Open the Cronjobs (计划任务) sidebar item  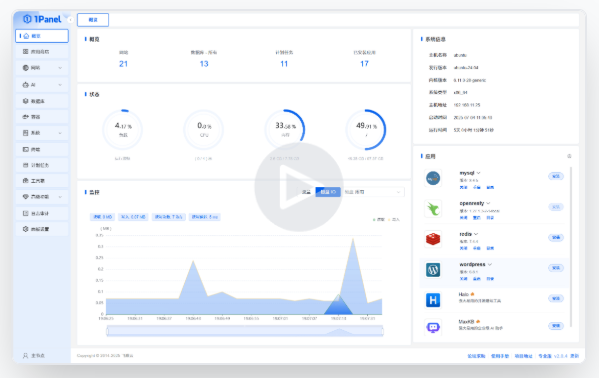point(42,165)
